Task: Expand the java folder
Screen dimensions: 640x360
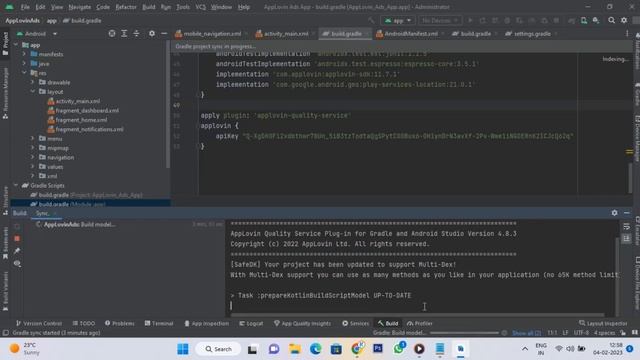Action: (x=24, y=64)
